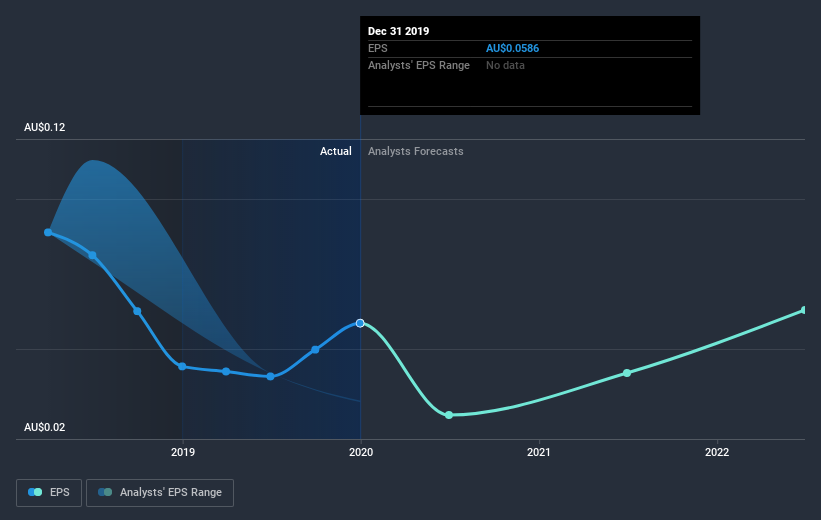Click the EPS data point at start of 2019
The width and height of the screenshot is (821, 520).
coord(182,367)
